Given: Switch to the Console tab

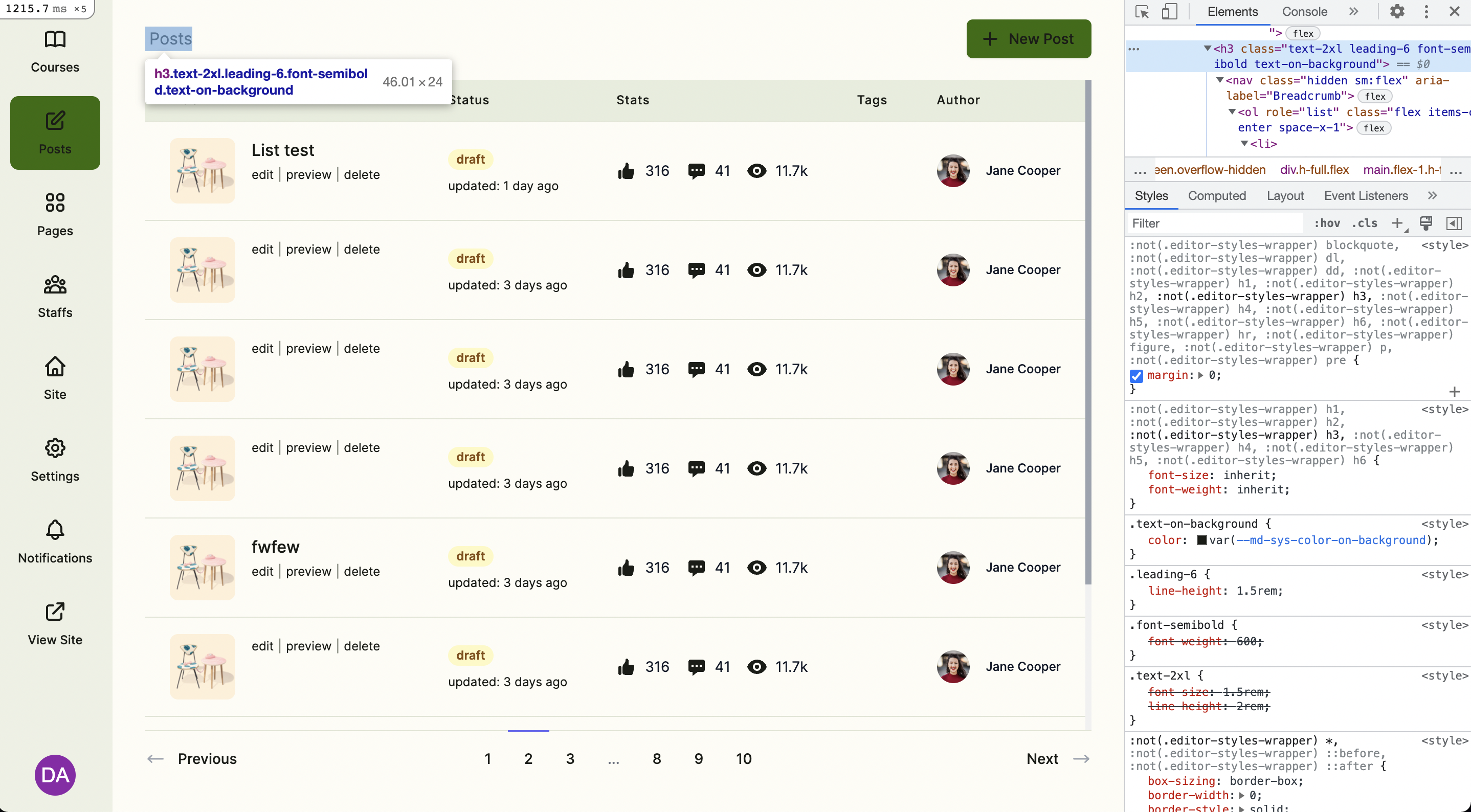Looking at the screenshot, I should tap(1304, 11).
